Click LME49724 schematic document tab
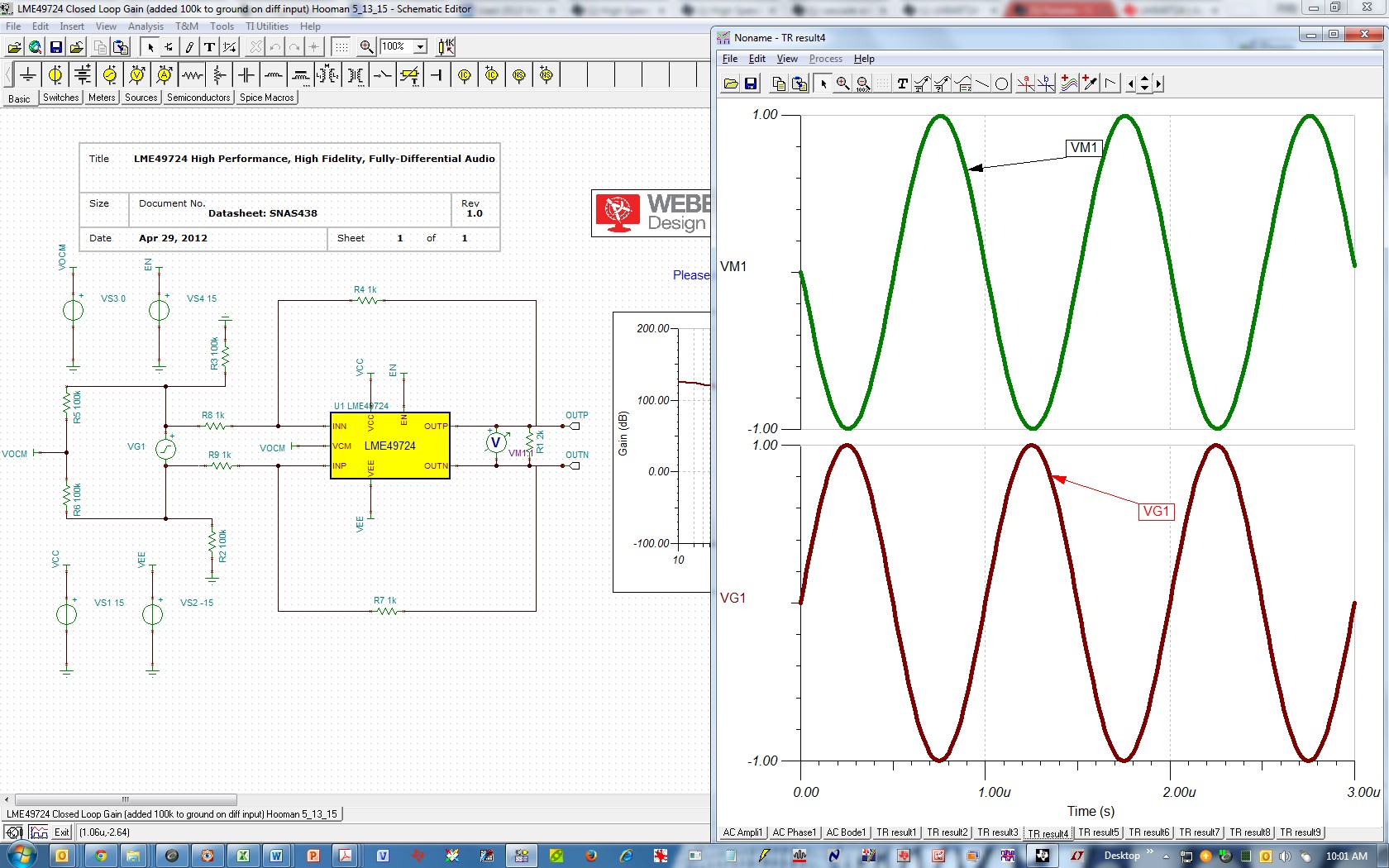Image resolution: width=1389 pixels, height=868 pixels. pos(172,814)
